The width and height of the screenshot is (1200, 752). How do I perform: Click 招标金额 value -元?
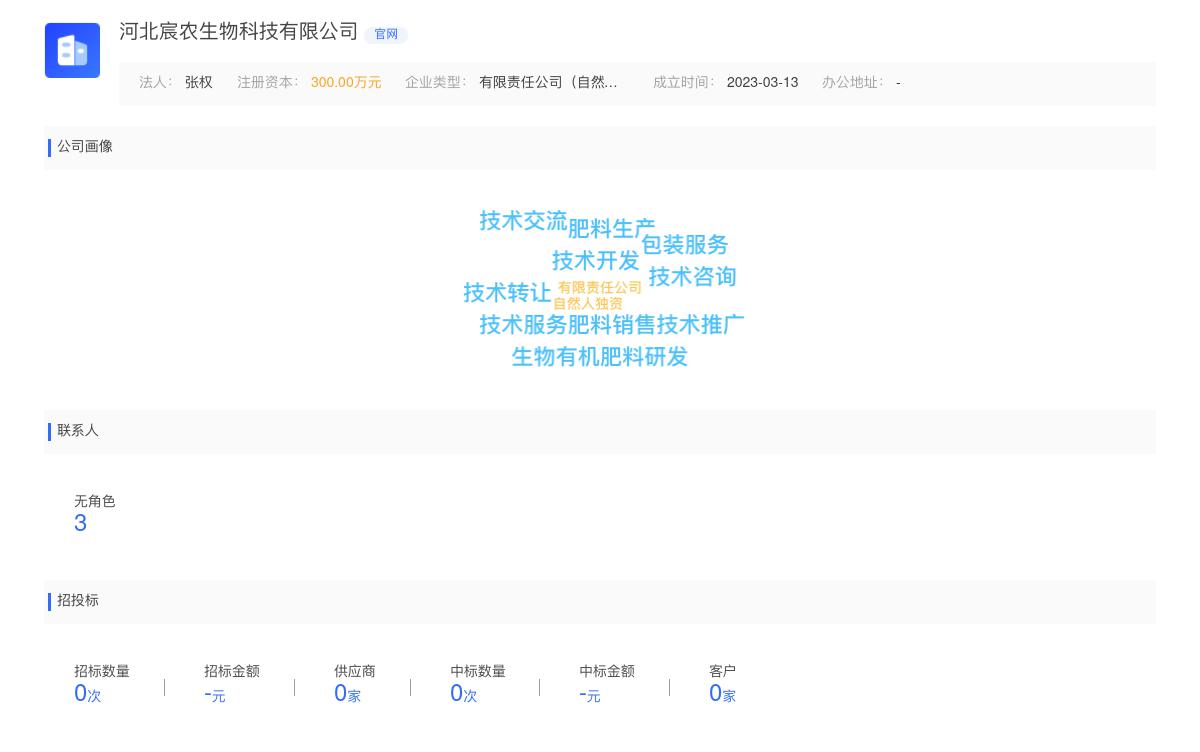click(214, 694)
